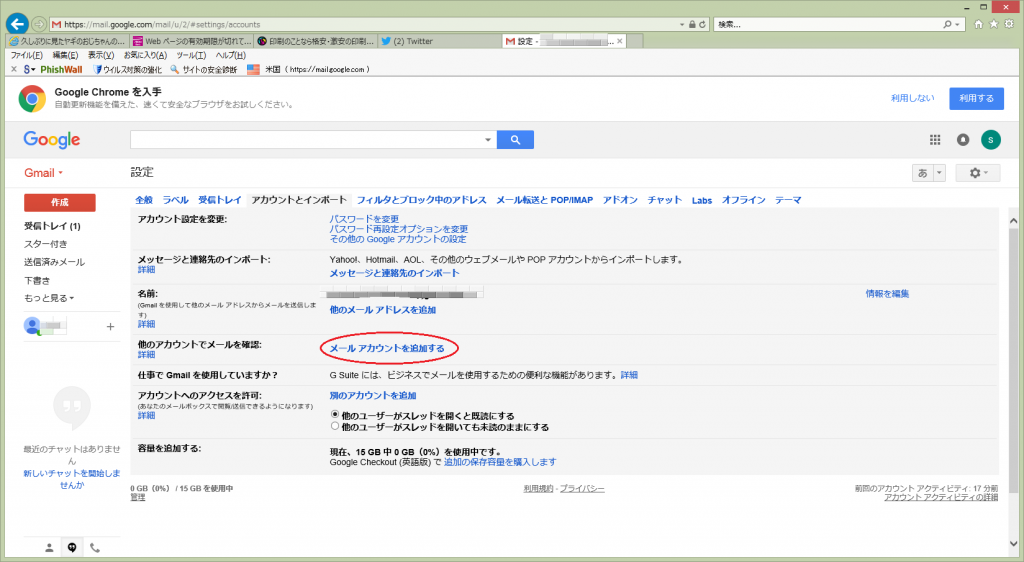Open the browser tools gear icon

click(1009, 24)
